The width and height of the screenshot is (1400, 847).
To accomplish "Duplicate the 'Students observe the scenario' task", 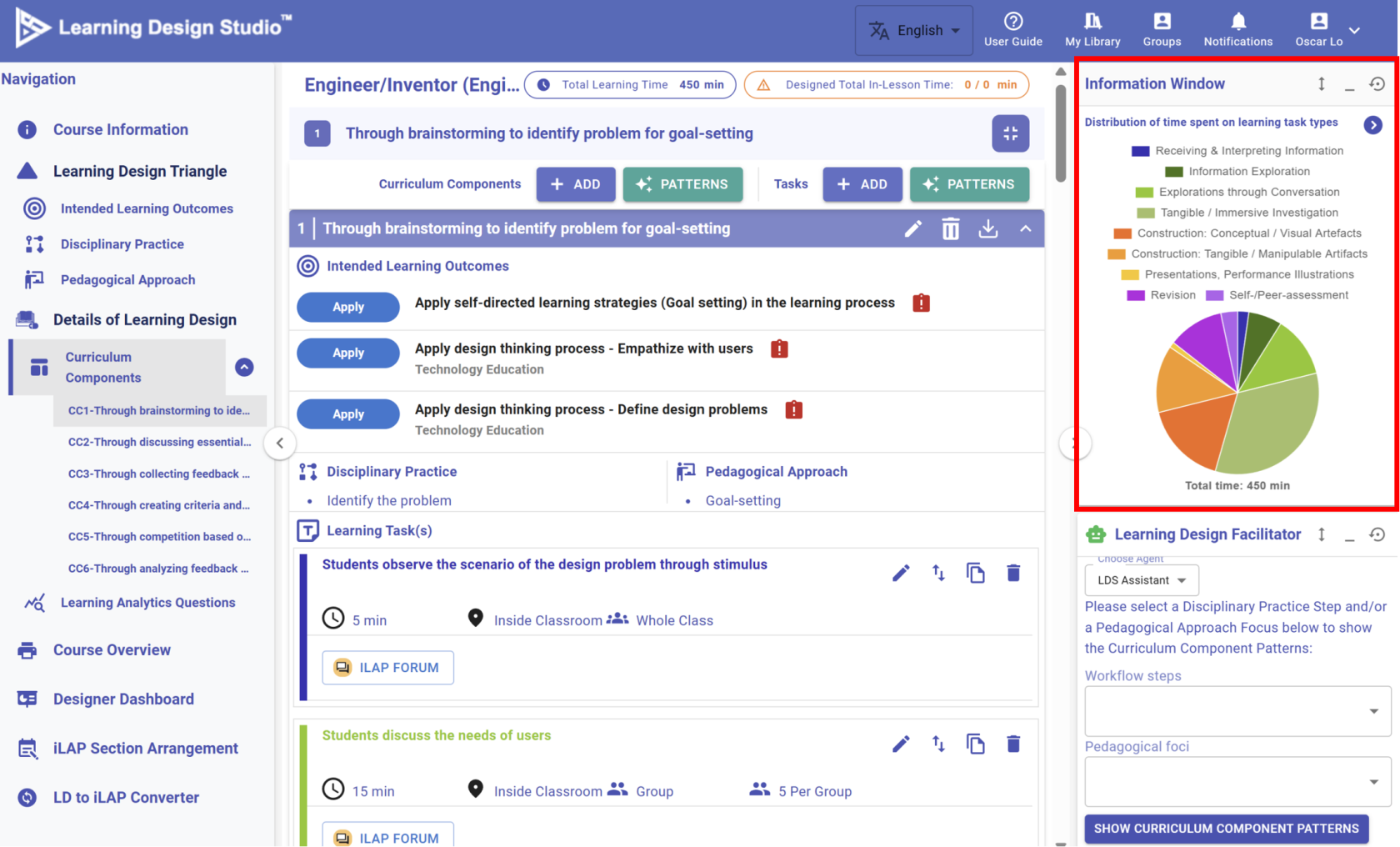I will [x=976, y=573].
